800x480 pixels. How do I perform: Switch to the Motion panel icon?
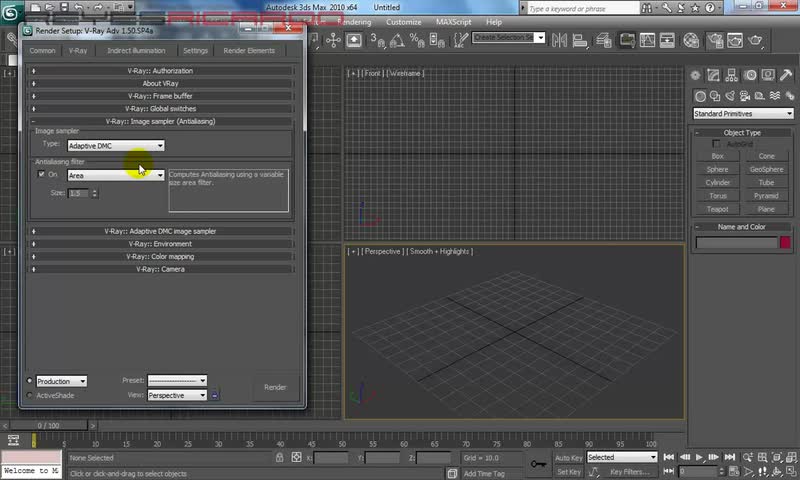[x=749, y=75]
